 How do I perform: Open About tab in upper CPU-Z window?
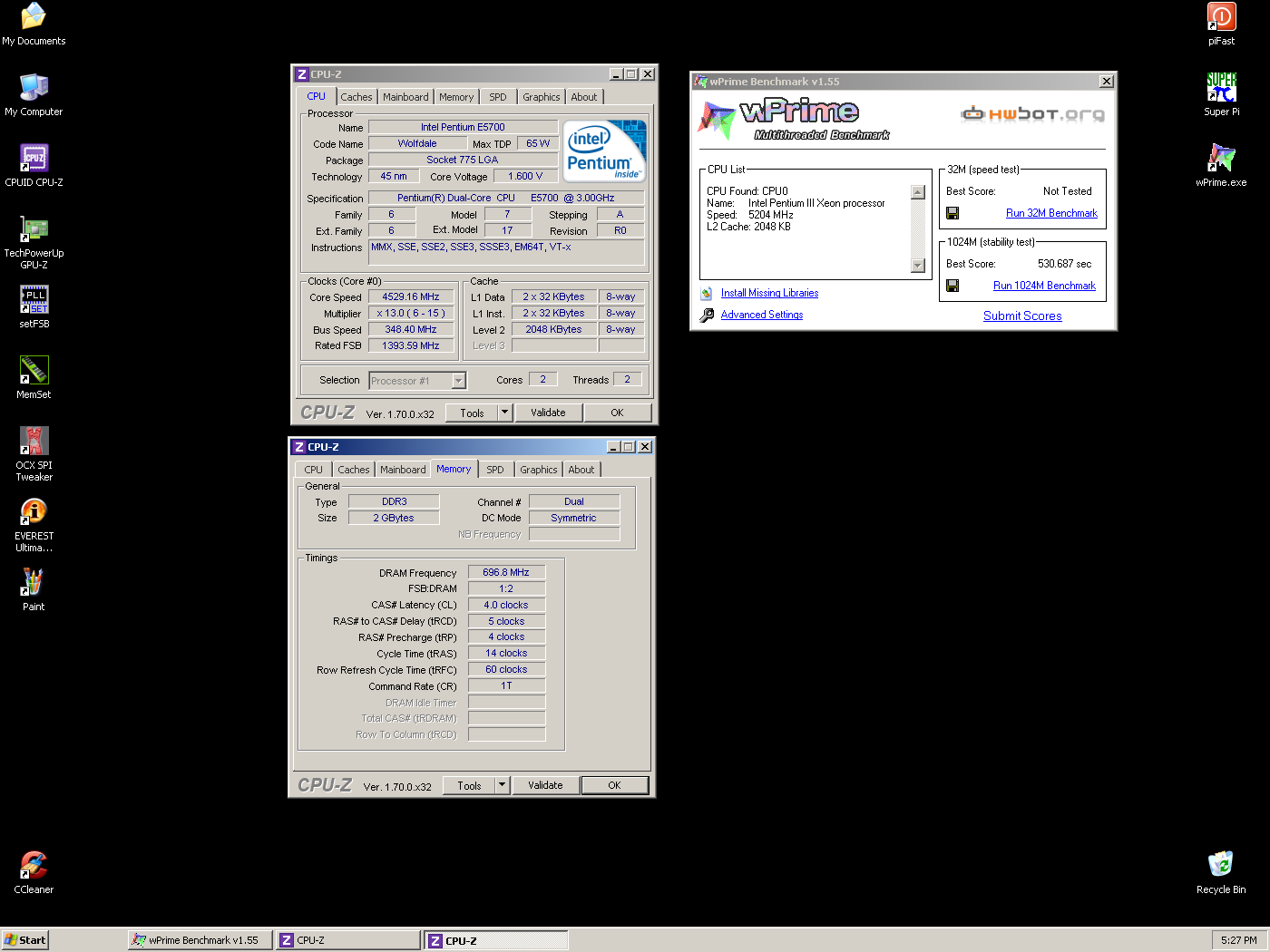(x=584, y=97)
